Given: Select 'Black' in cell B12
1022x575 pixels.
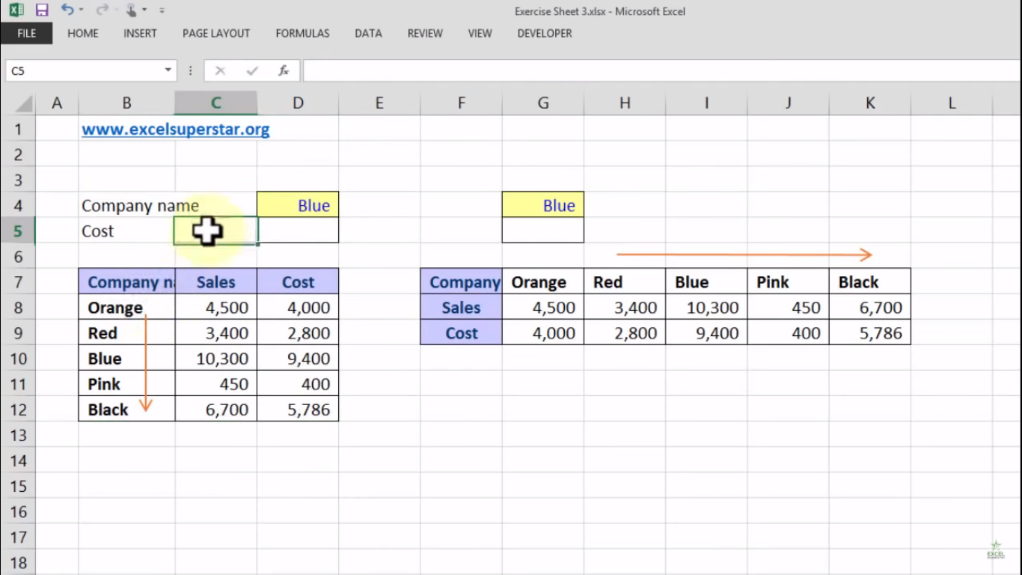Looking at the screenshot, I should click(x=126, y=409).
